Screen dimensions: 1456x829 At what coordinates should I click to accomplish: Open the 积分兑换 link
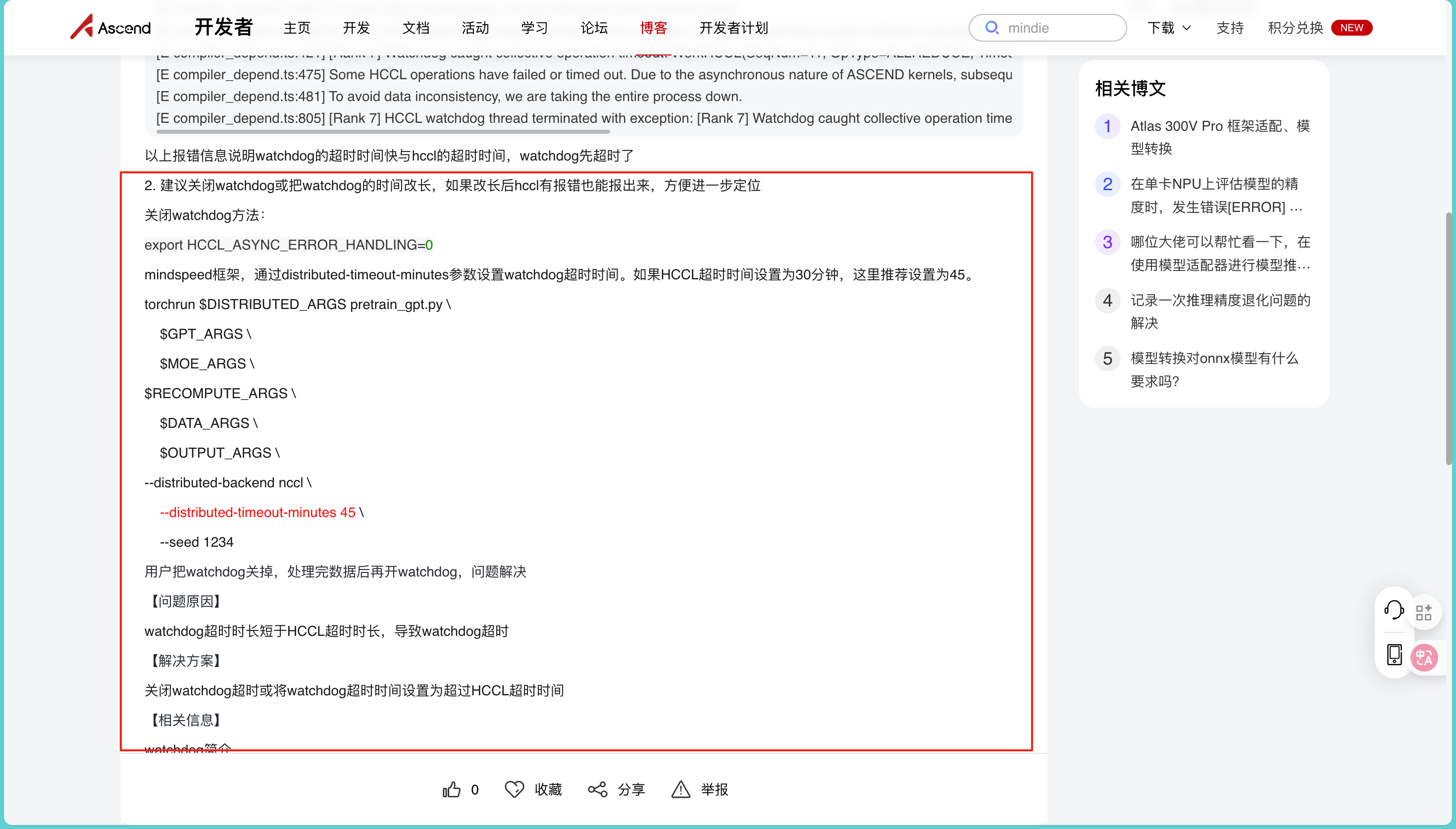click(1295, 28)
